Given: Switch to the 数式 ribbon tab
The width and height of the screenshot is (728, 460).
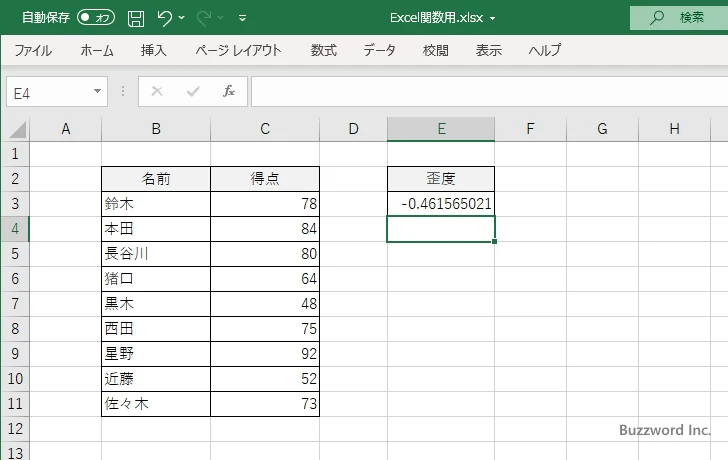Looking at the screenshot, I should 323,50.
